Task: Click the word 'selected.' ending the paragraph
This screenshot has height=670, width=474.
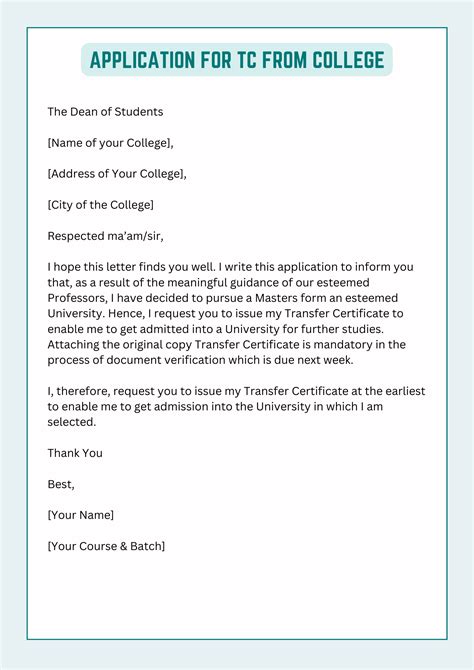Action: tap(72, 422)
